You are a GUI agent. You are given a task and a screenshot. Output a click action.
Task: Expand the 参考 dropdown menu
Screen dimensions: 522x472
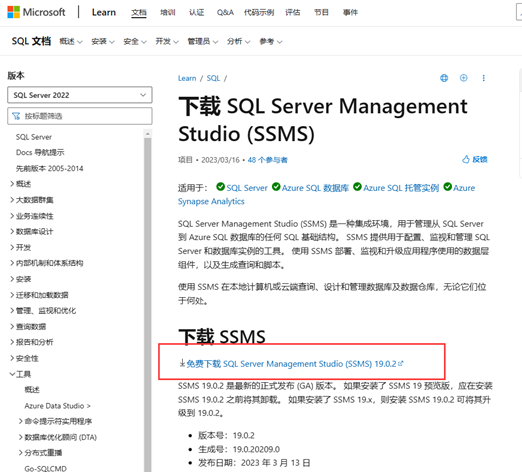(271, 41)
